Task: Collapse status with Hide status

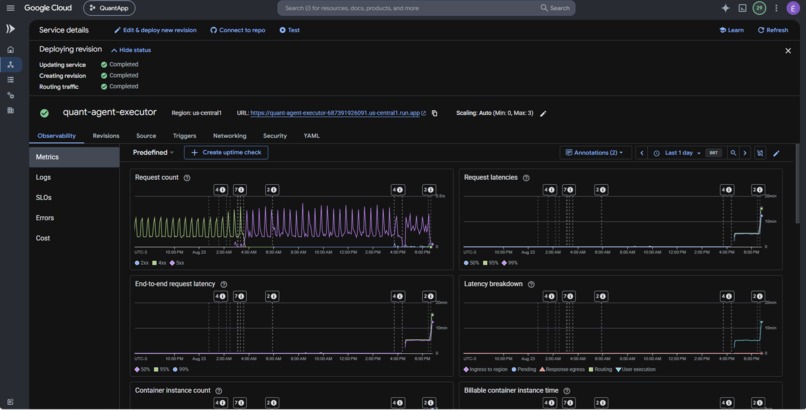Action: tap(131, 50)
